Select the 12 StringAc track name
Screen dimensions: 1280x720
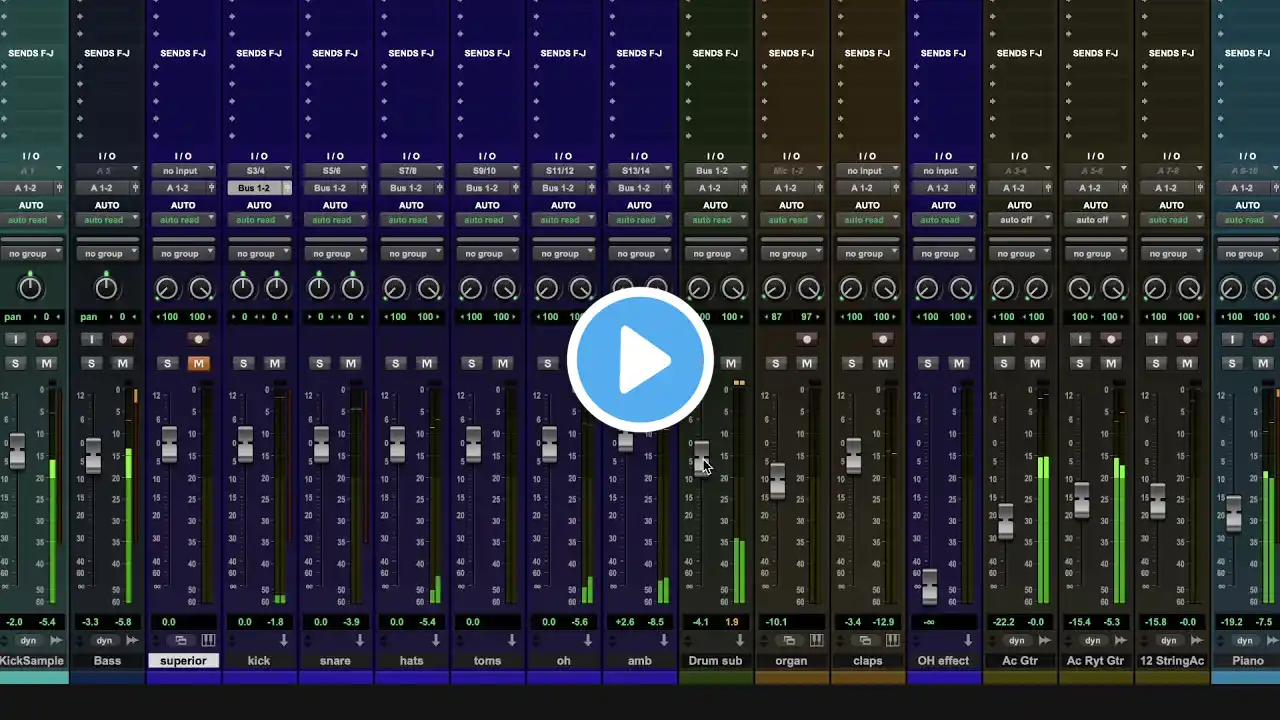point(1171,661)
